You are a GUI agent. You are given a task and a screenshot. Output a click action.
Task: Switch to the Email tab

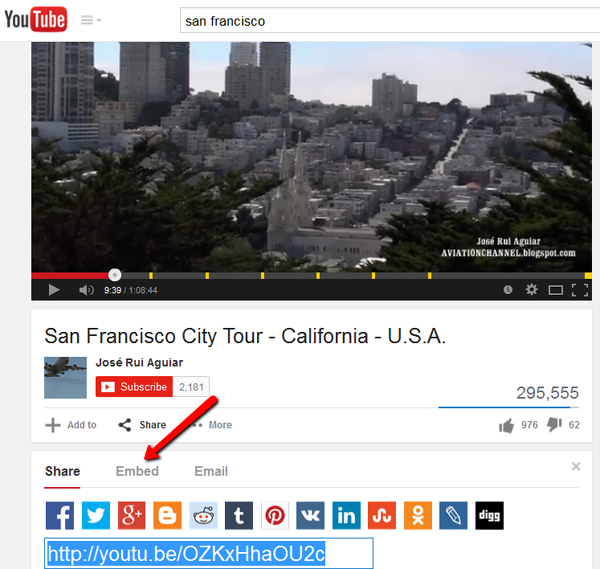coord(211,471)
